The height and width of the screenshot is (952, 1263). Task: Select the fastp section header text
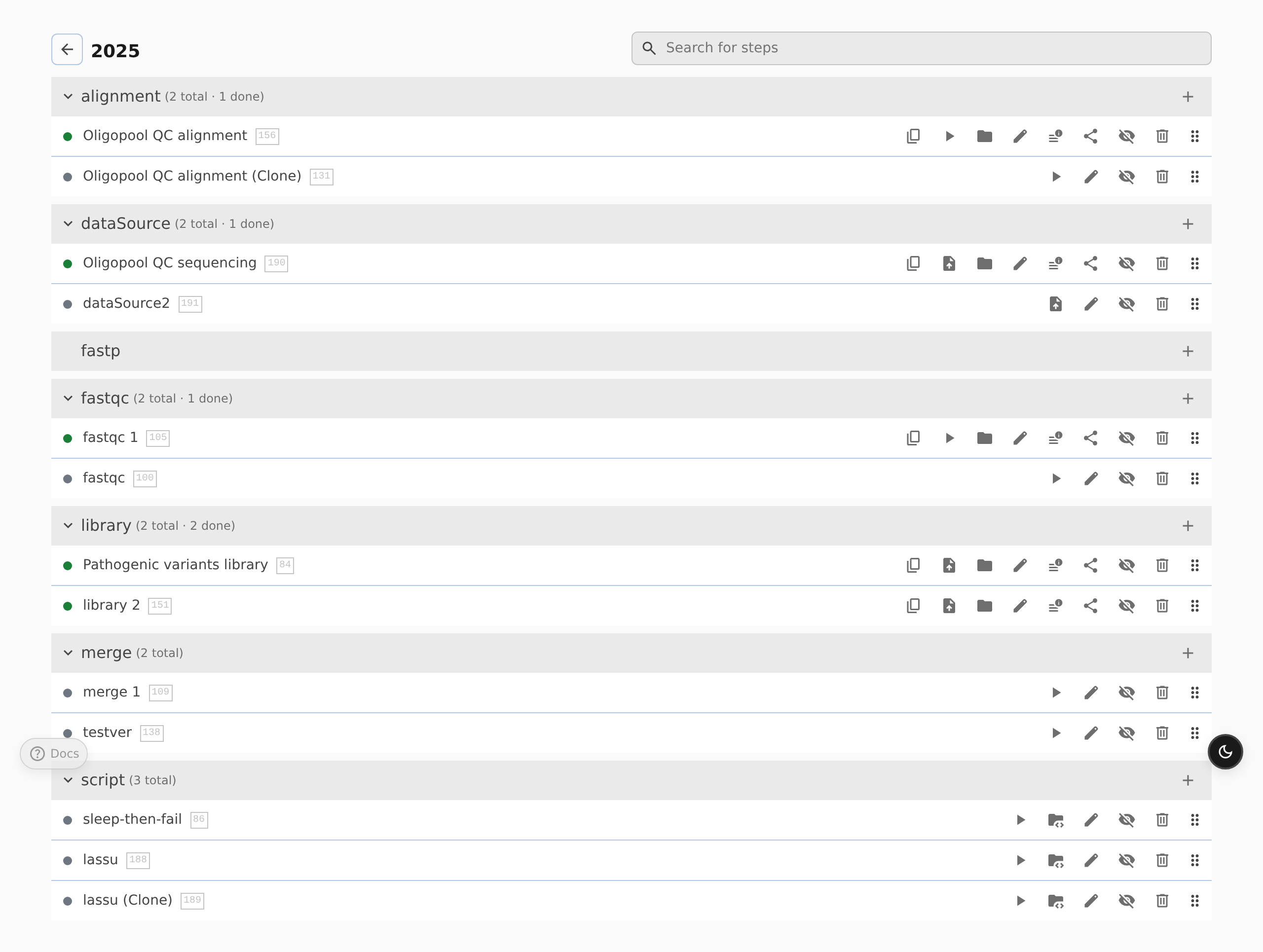[x=101, y=351]
